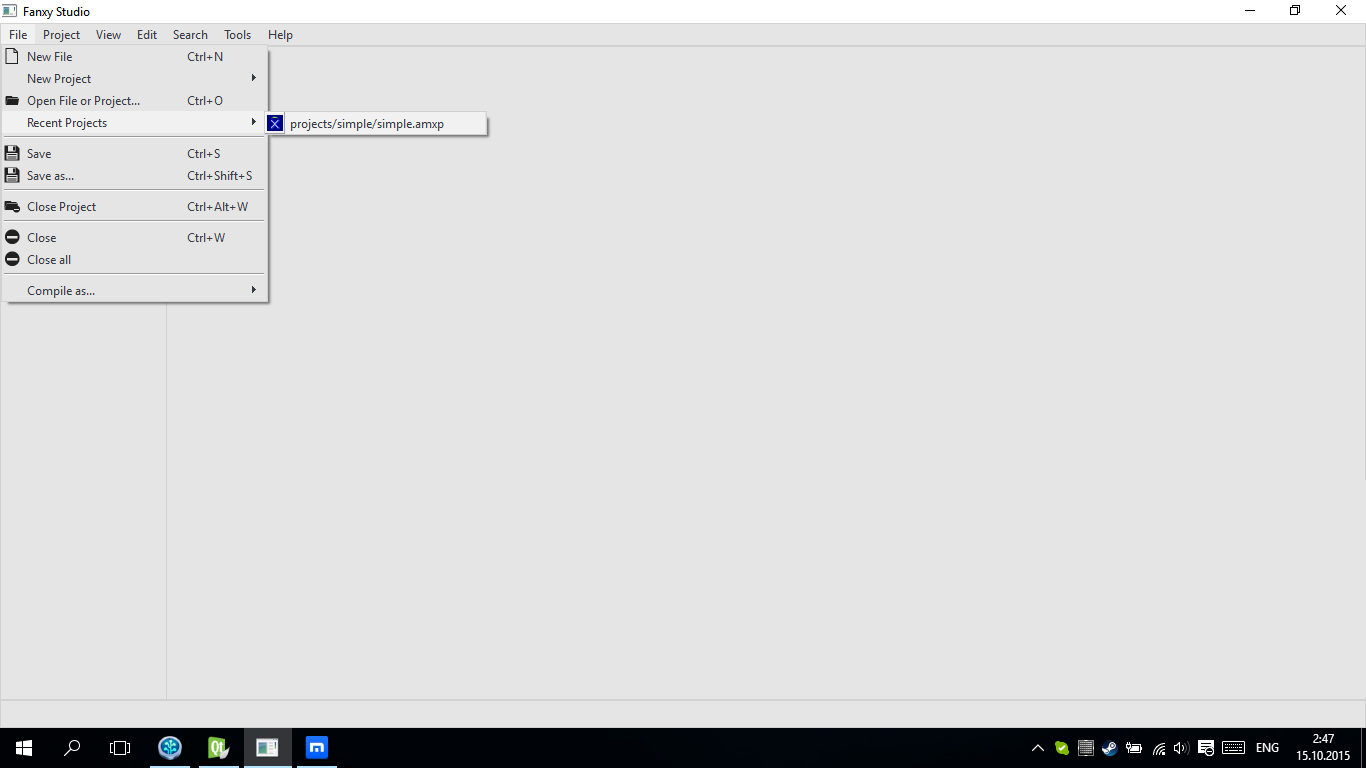The width and height of the screenshot is (1366, 768).
Task: Select Open File or Project...
Action: [x=134, y=101]
